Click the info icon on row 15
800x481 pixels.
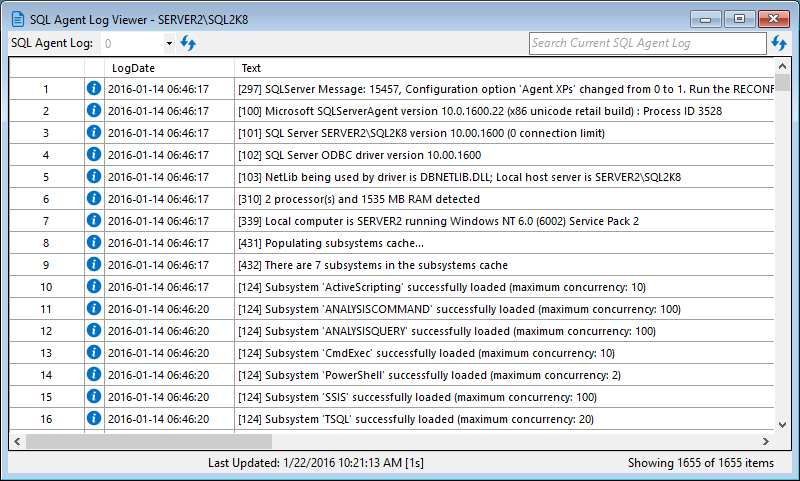coord(94,396)
